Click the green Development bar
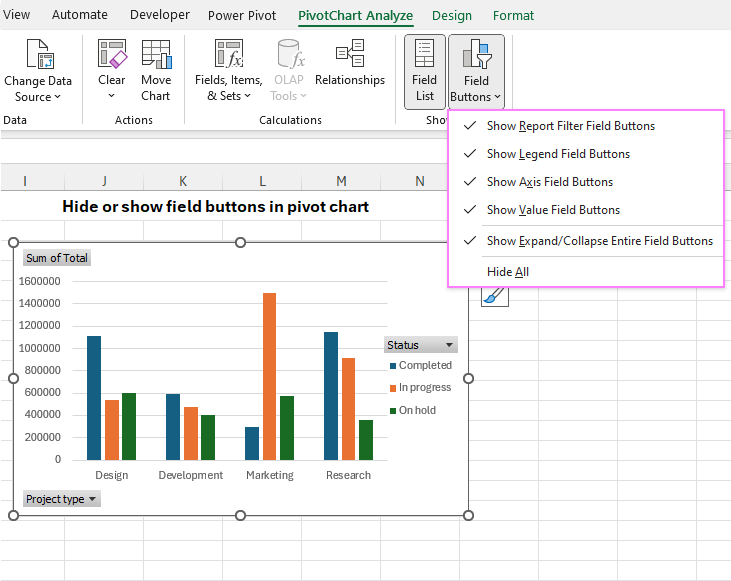 (208, 437)
